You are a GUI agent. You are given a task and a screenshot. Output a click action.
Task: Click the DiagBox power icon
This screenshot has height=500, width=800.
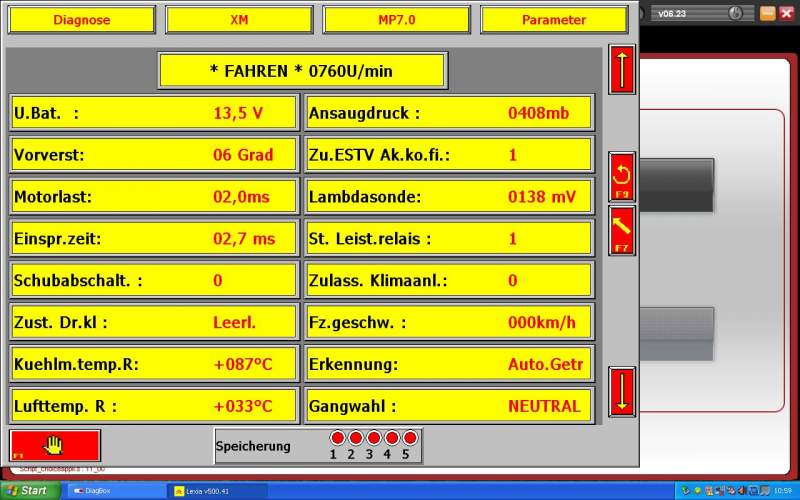coord(735,13)
